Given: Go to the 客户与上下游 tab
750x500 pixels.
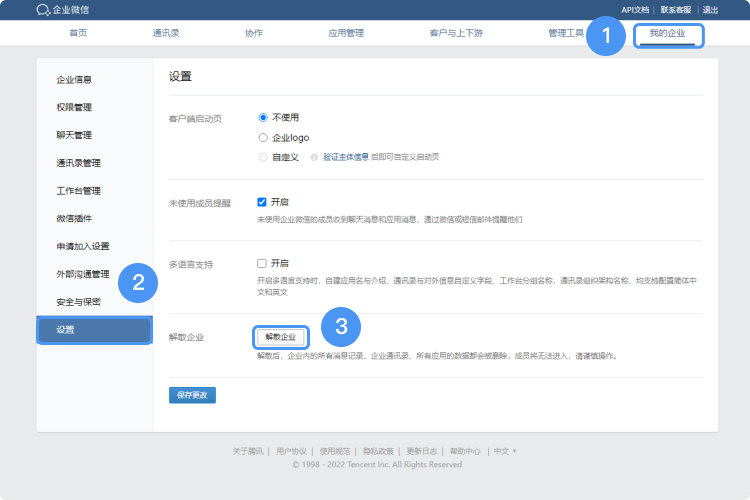Looking at the screenshot, I should [455, 34].
